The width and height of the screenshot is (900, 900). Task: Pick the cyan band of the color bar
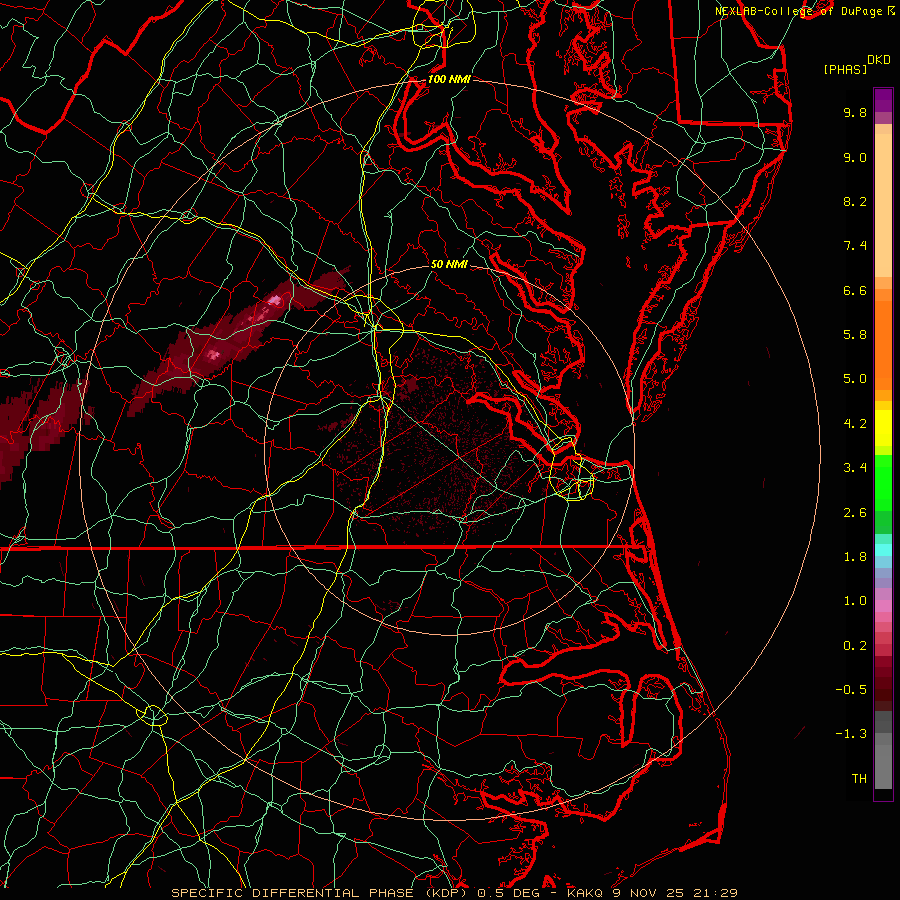pos(883,550)
